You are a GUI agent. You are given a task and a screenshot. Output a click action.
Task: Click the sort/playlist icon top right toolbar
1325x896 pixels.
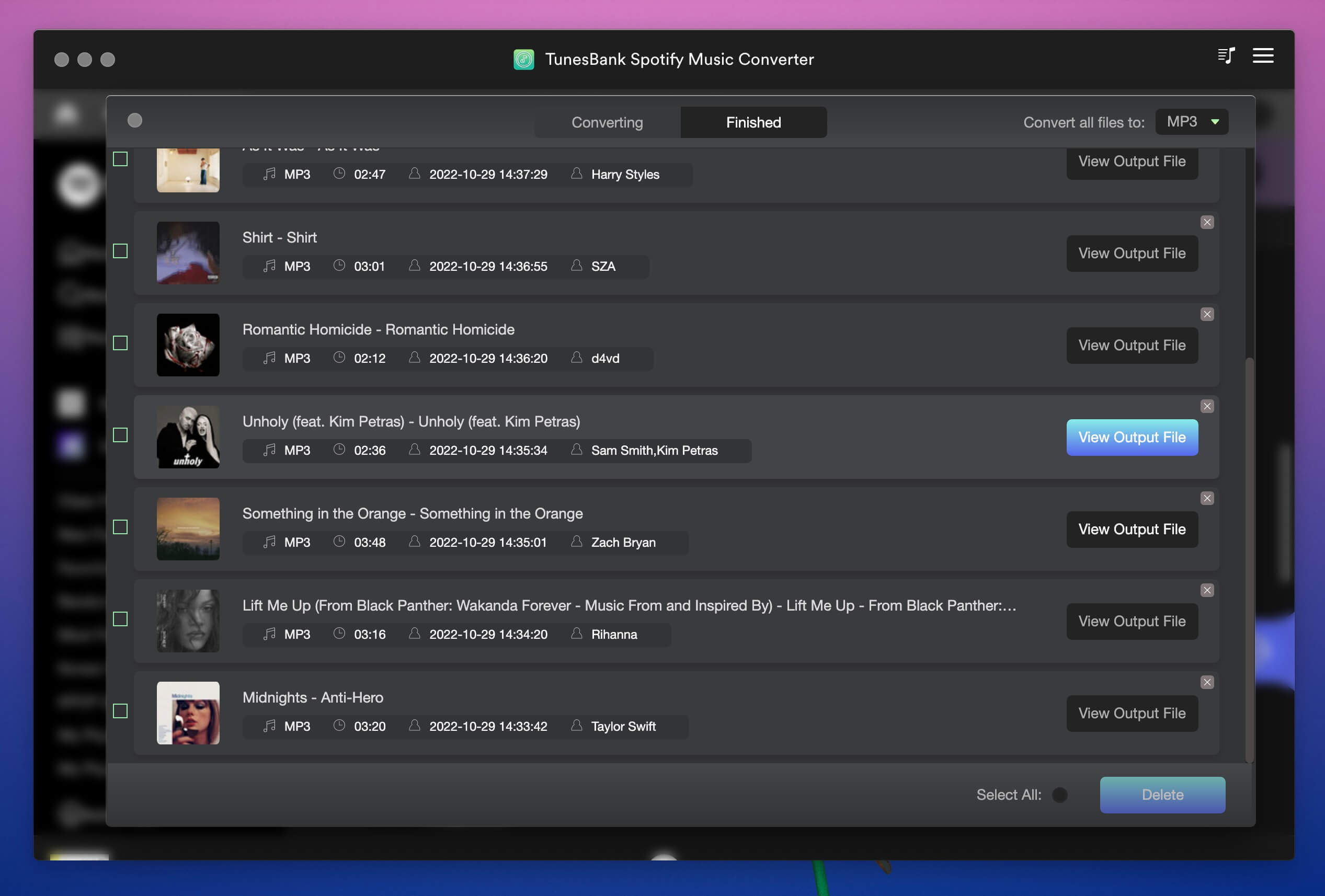pyautogui.click(x=1225, y=58)
